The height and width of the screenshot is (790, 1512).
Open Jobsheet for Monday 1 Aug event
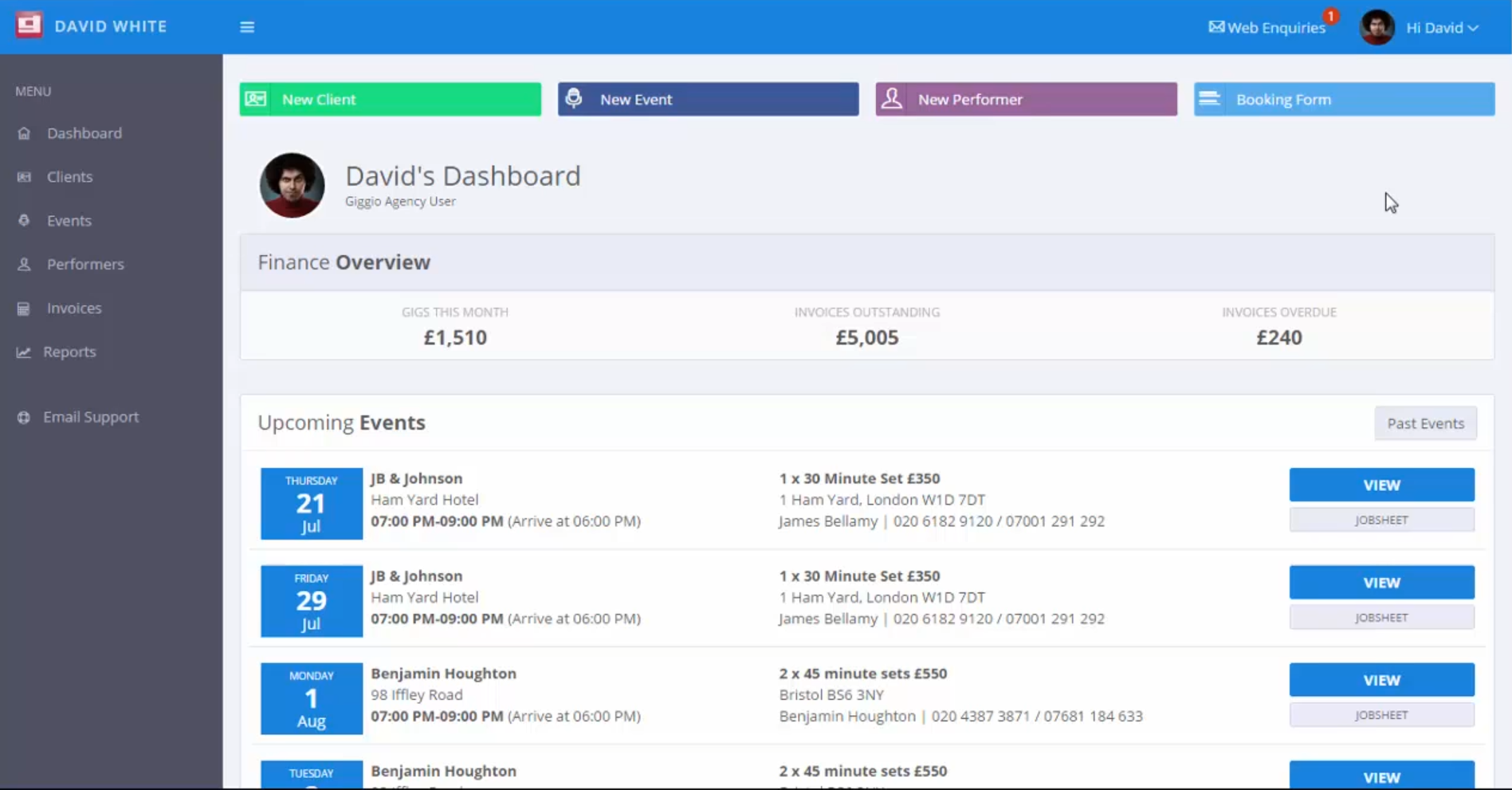point(1381,715)
